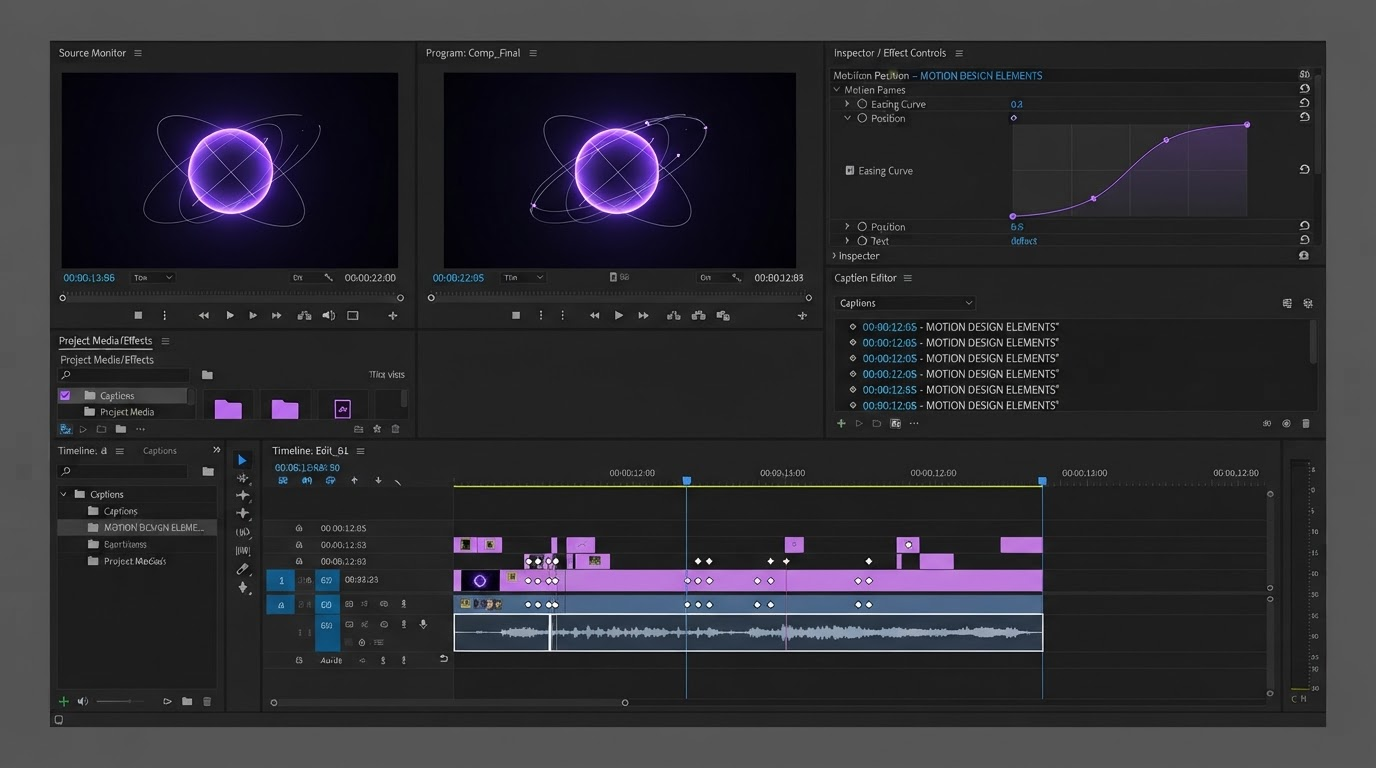Select the Pen tool in the tool strip
The image size is (1376, 768).
(242, 569)
